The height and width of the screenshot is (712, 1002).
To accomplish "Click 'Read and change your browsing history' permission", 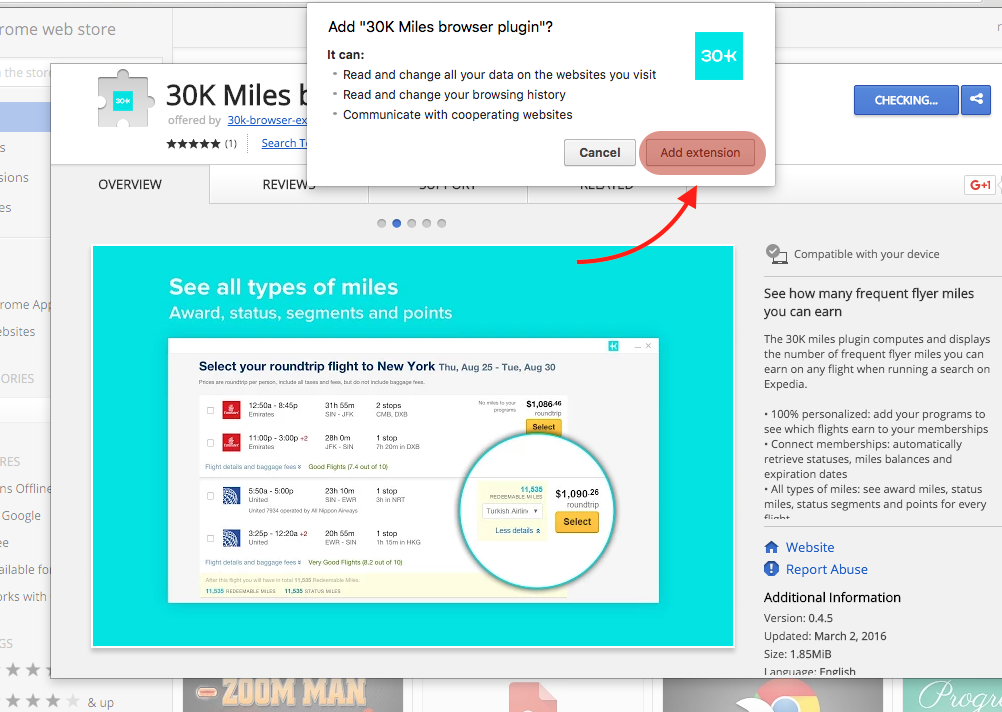I will 454,95.
